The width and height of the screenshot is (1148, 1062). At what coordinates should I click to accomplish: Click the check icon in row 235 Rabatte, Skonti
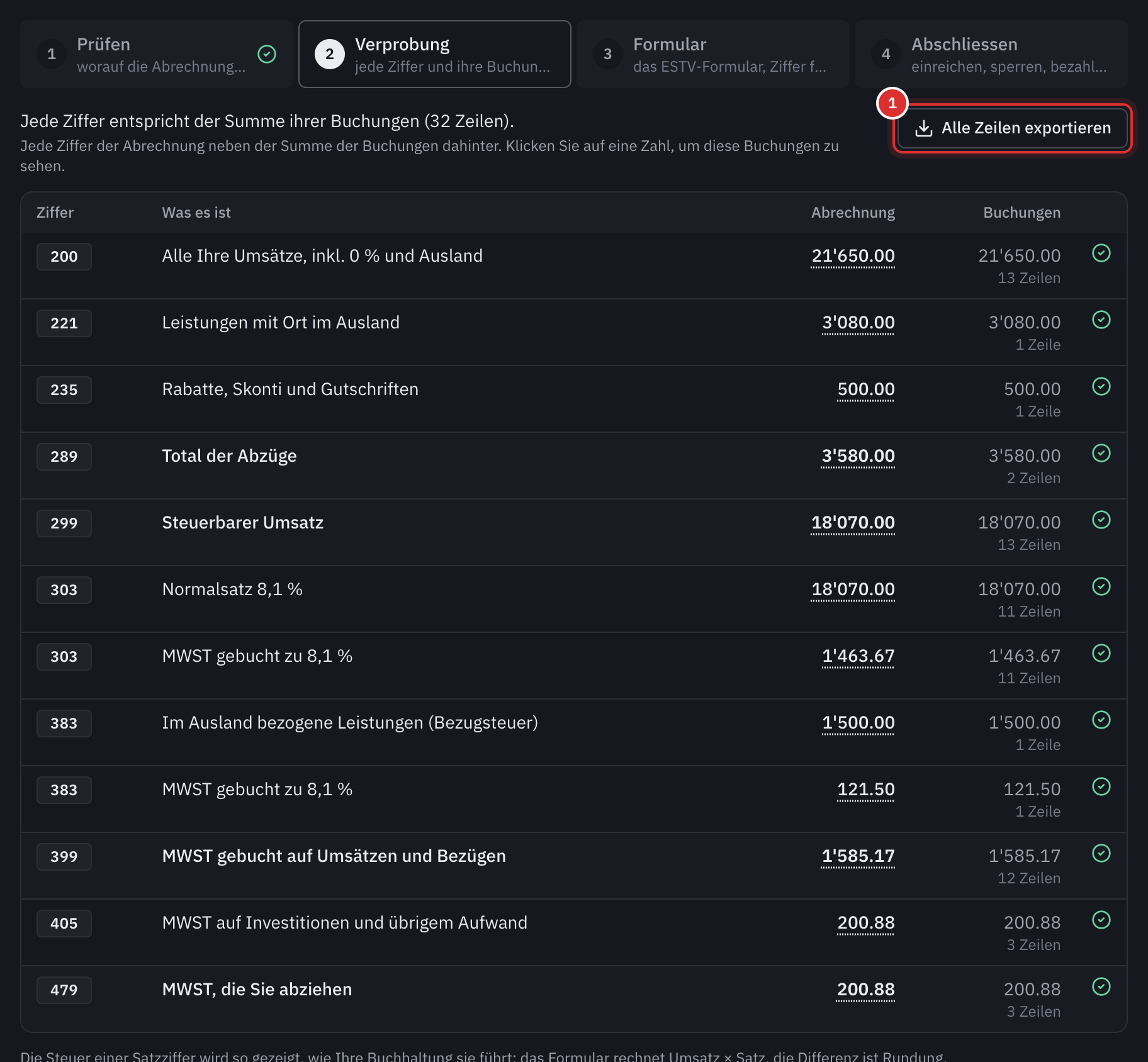click(x=1101, y=386)
